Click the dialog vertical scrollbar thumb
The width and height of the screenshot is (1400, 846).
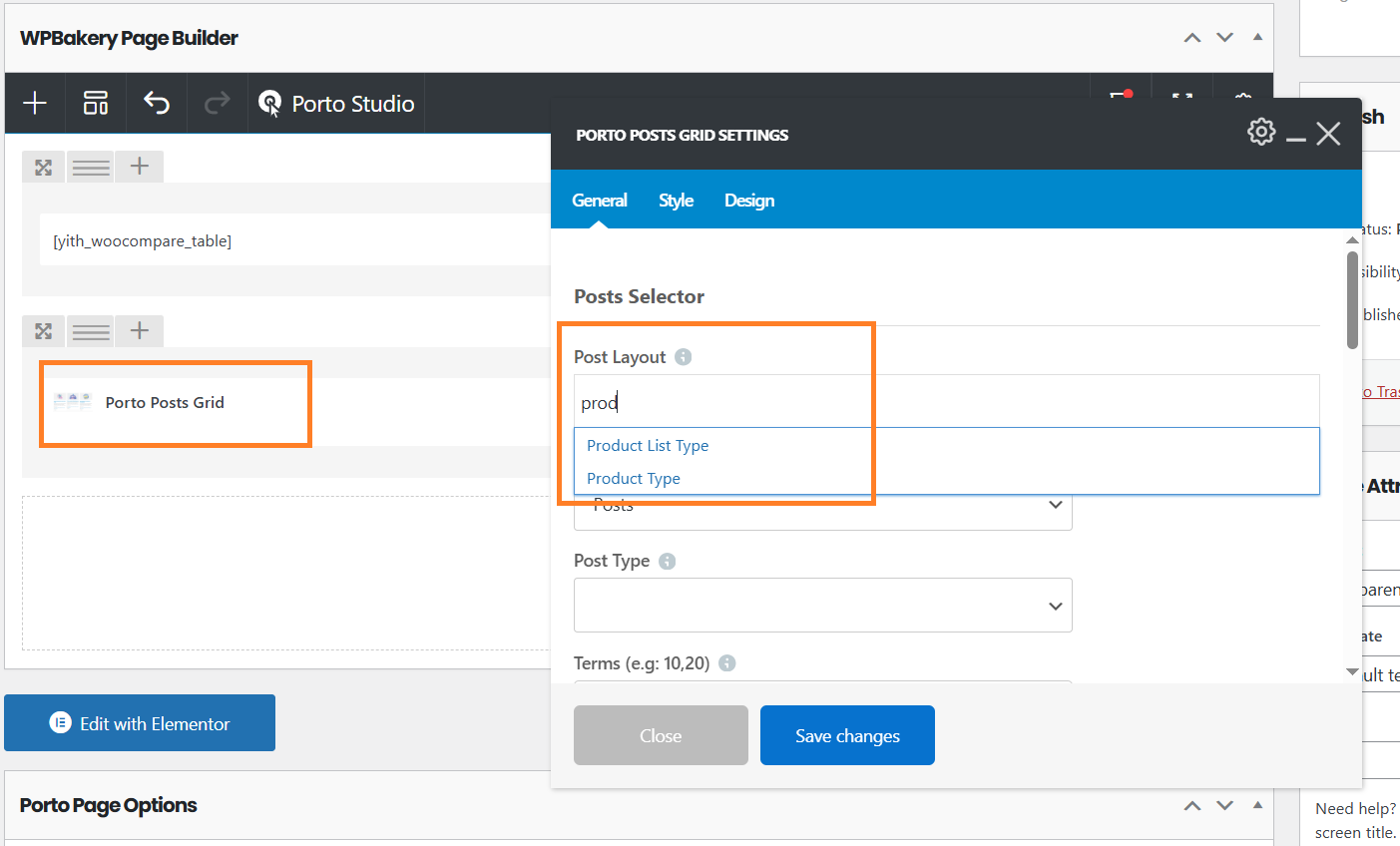[x=1353, y=300]
